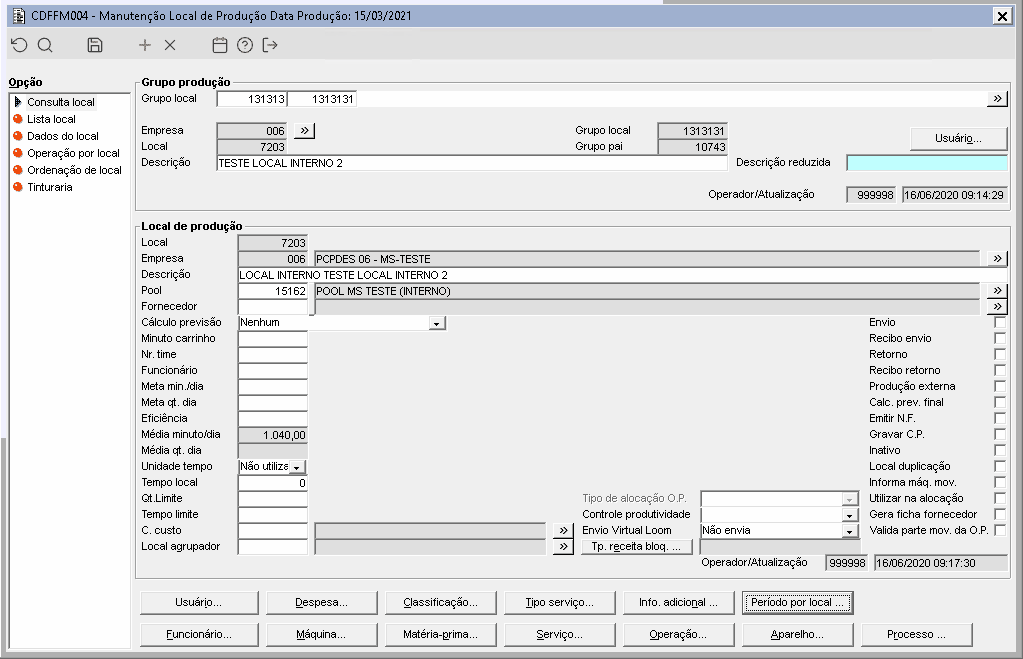
Task: Enable the Emitir N.F. checkbox
Action: [1000, 418]
